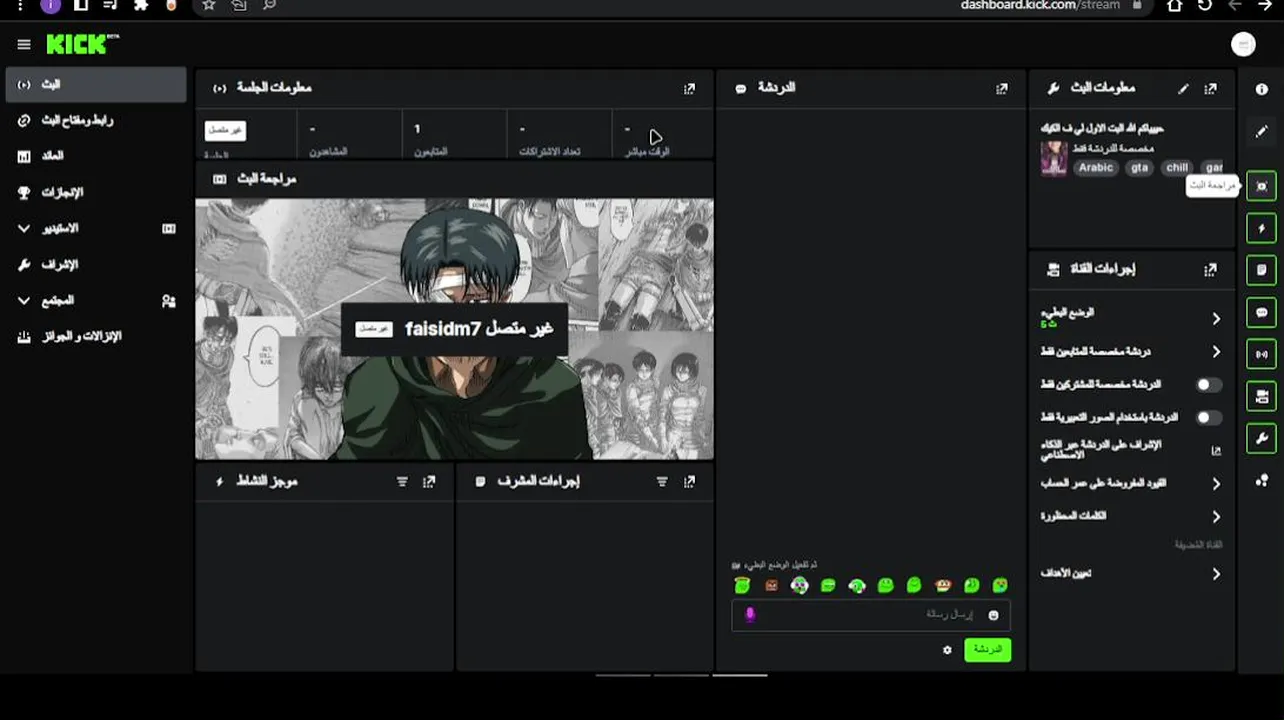The width and height of the screenshot is (1284, 720).
Task: Click the stream preview image
Action: [454, 329]
